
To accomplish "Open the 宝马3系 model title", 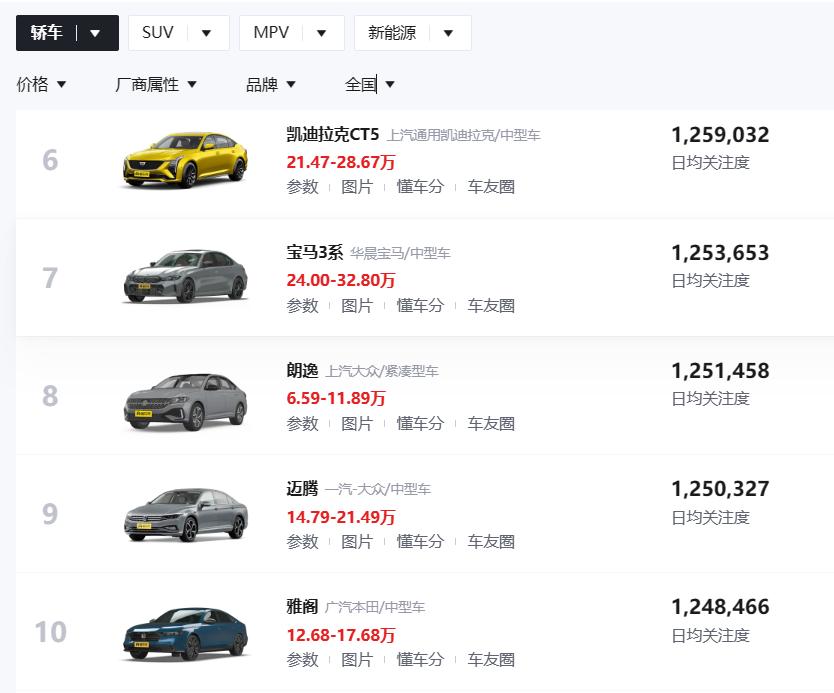I will click(314, 252).
